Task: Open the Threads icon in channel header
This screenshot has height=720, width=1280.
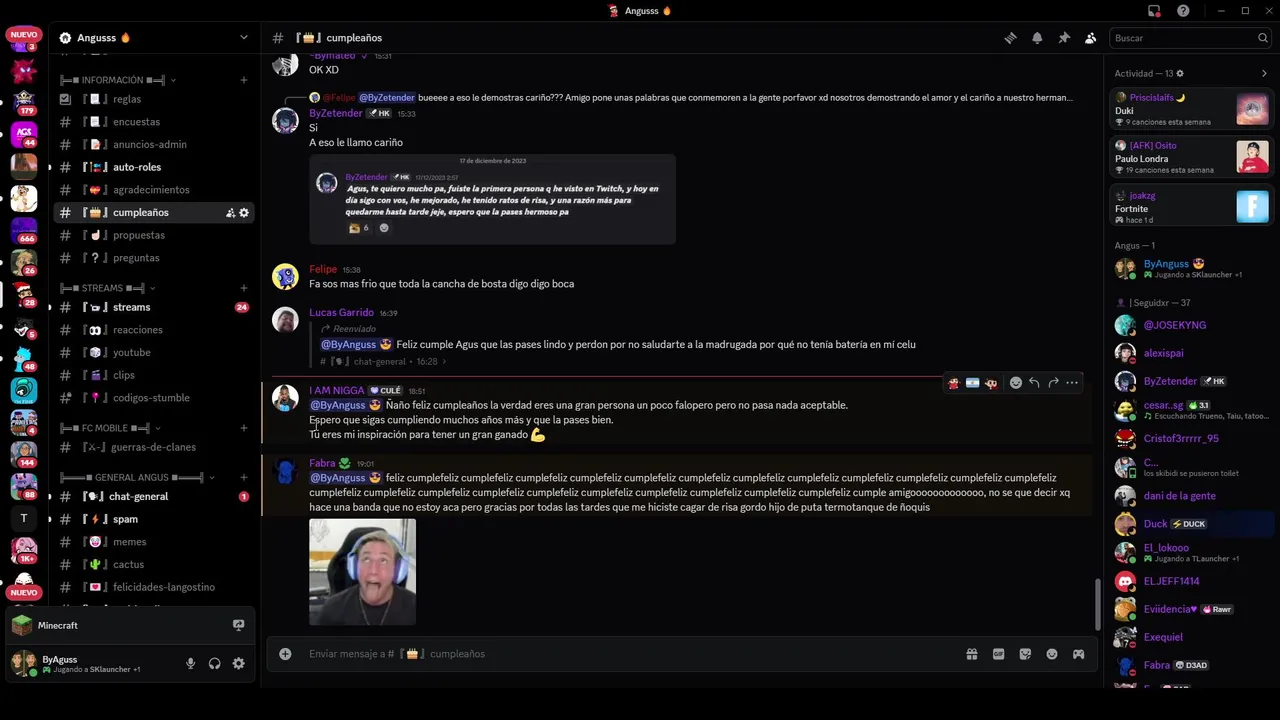Action: [x=1010, y=38]
